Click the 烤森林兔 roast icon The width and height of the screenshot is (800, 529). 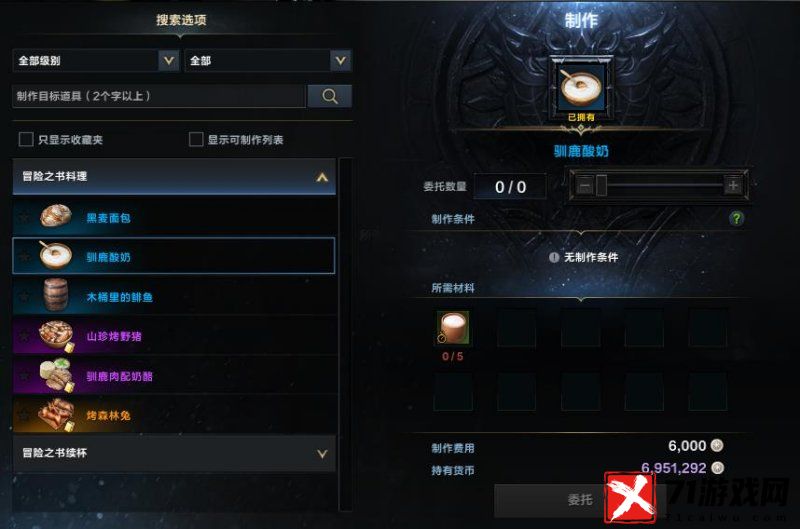(x=56, y=415)
